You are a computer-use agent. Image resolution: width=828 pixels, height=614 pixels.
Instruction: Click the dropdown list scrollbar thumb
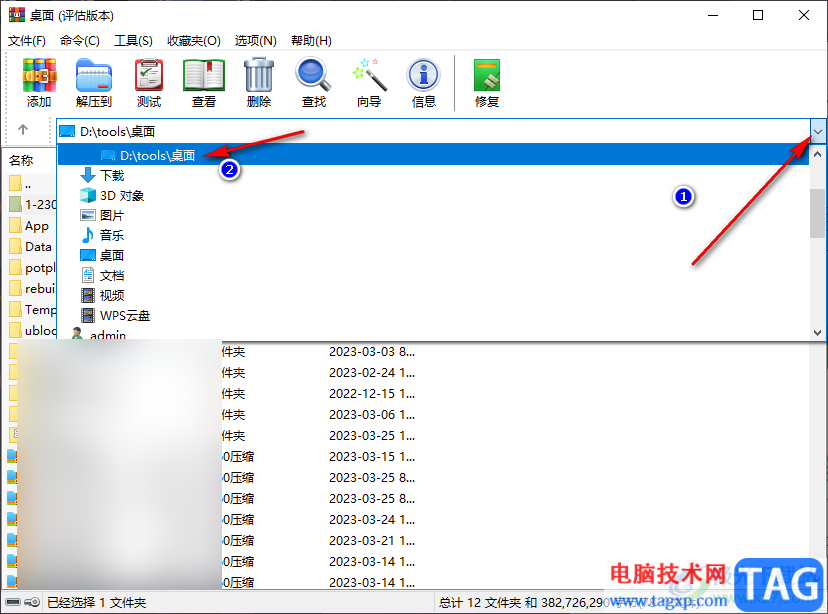[817, 213]
